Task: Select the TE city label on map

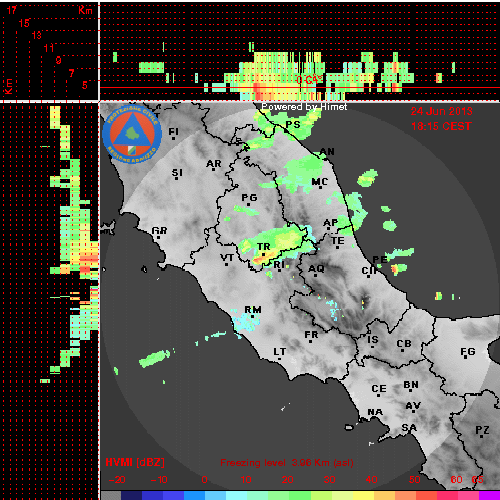Action: 338,240
